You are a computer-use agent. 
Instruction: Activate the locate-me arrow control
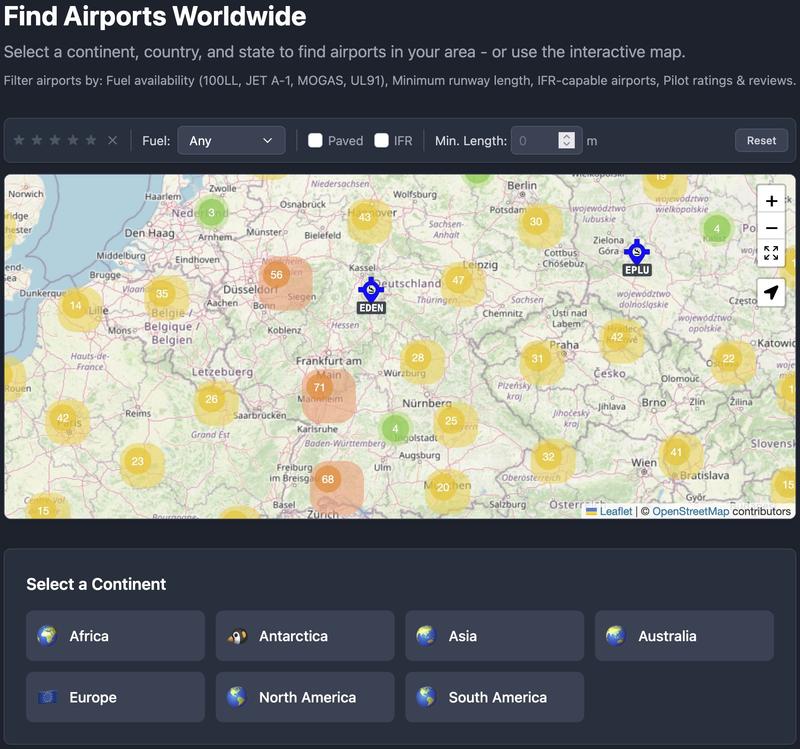[771, 291]
